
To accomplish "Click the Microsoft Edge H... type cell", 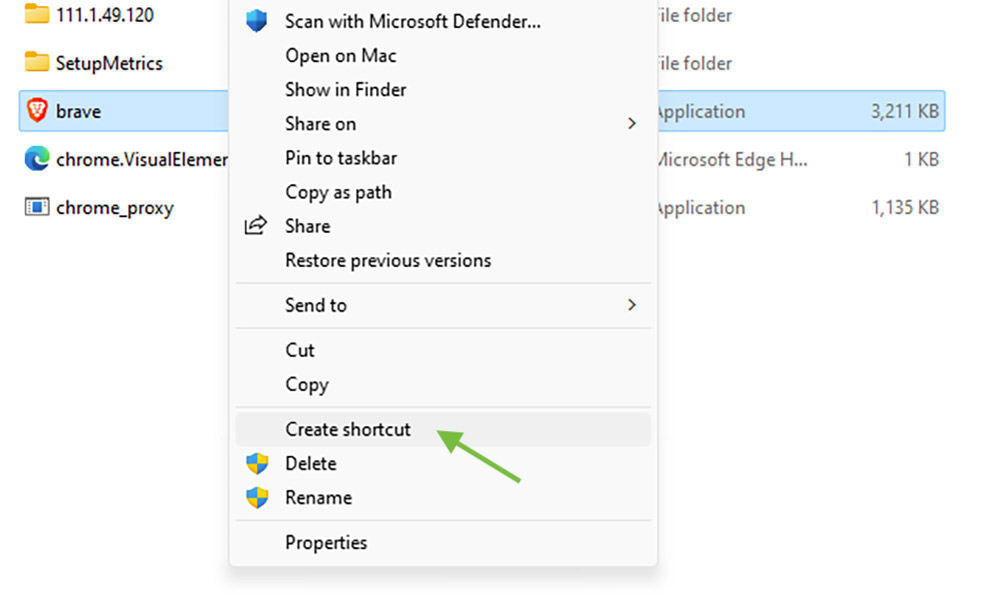I will point(732,159).
